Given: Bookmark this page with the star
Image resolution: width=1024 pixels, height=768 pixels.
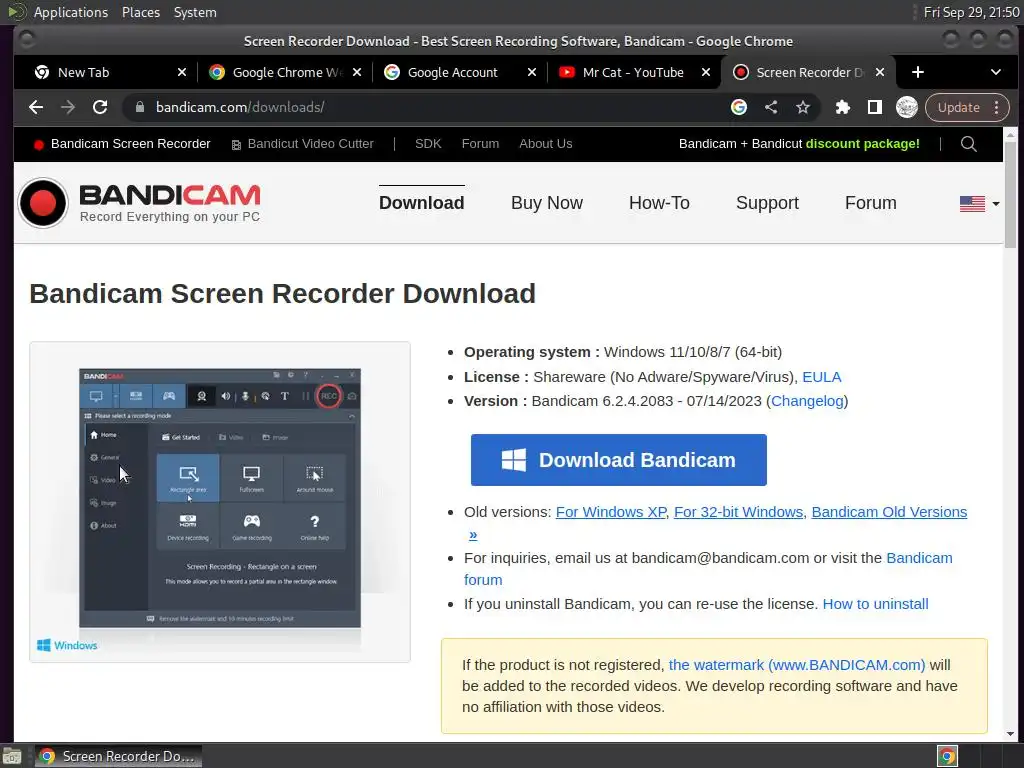Looking at the screenshot, I should 803,107.
